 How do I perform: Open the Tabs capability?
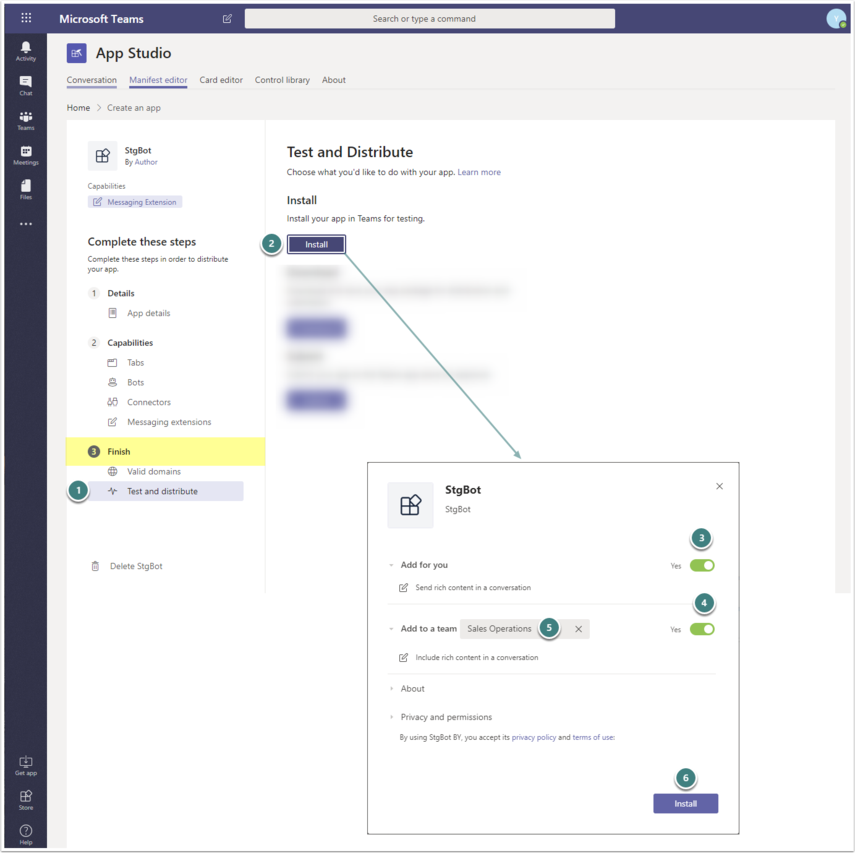click(x=135, y=363)
